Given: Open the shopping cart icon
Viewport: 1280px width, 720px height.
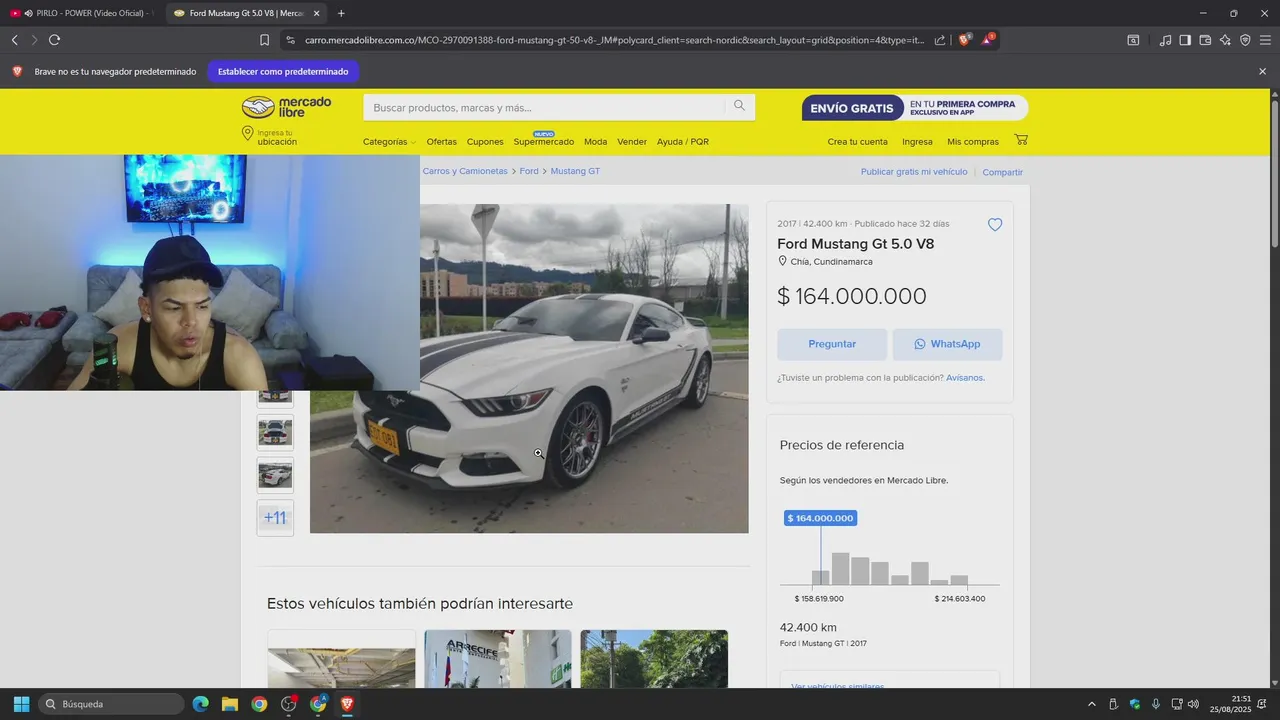Looking at the screenshot, I should click(x=1021, y=140).
